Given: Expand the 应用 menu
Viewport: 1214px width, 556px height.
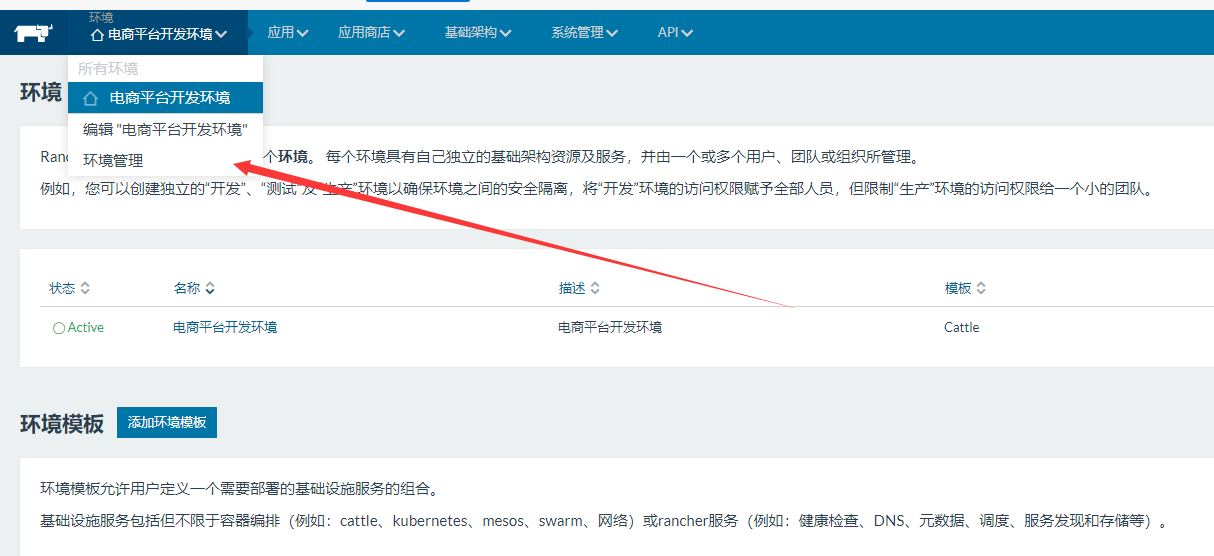Looking at the screenshot, I should tap(288, 33).
